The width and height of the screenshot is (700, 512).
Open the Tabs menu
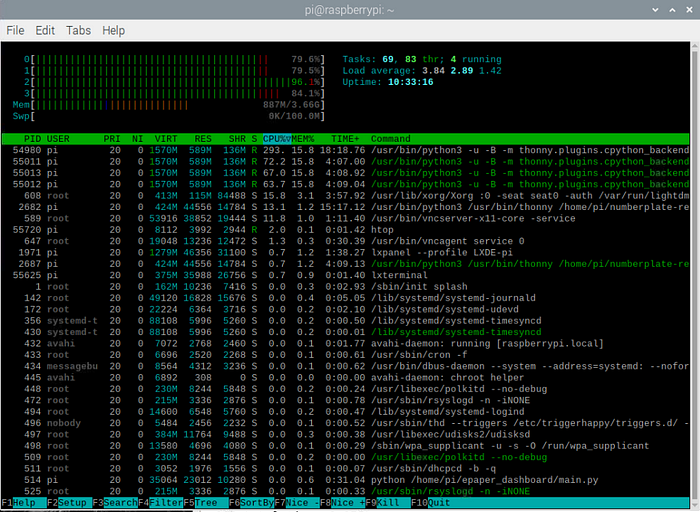coord(79,30)
